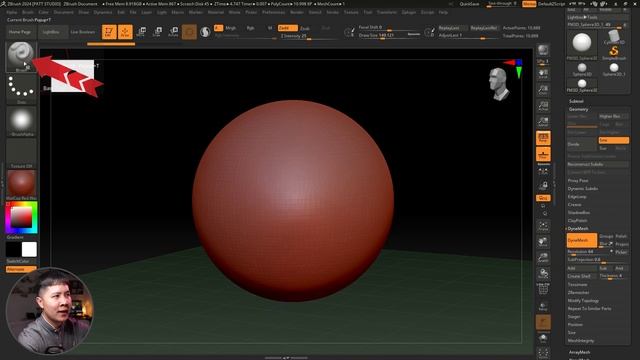Screen dimensions: 640x360
Task: Expand the EdgeLoop subsection
Action: tap(577, 196)
